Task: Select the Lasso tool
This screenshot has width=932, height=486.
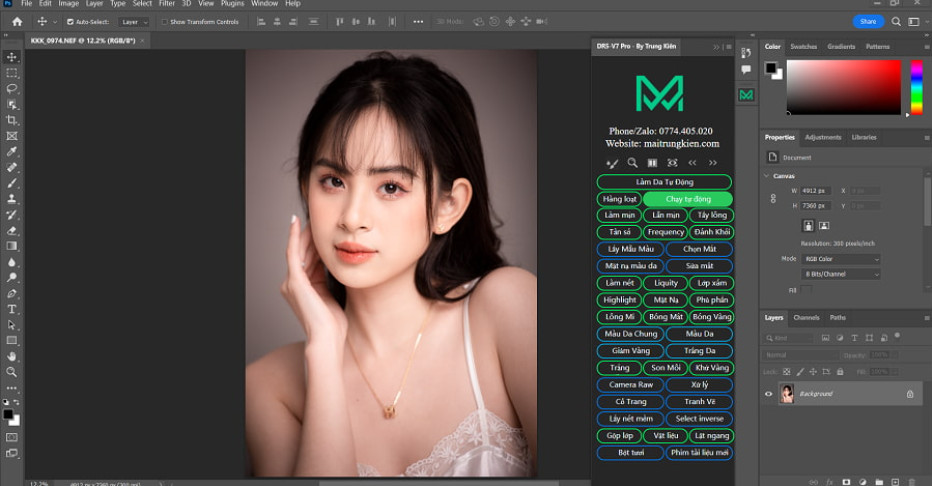Action: [12, 88]
